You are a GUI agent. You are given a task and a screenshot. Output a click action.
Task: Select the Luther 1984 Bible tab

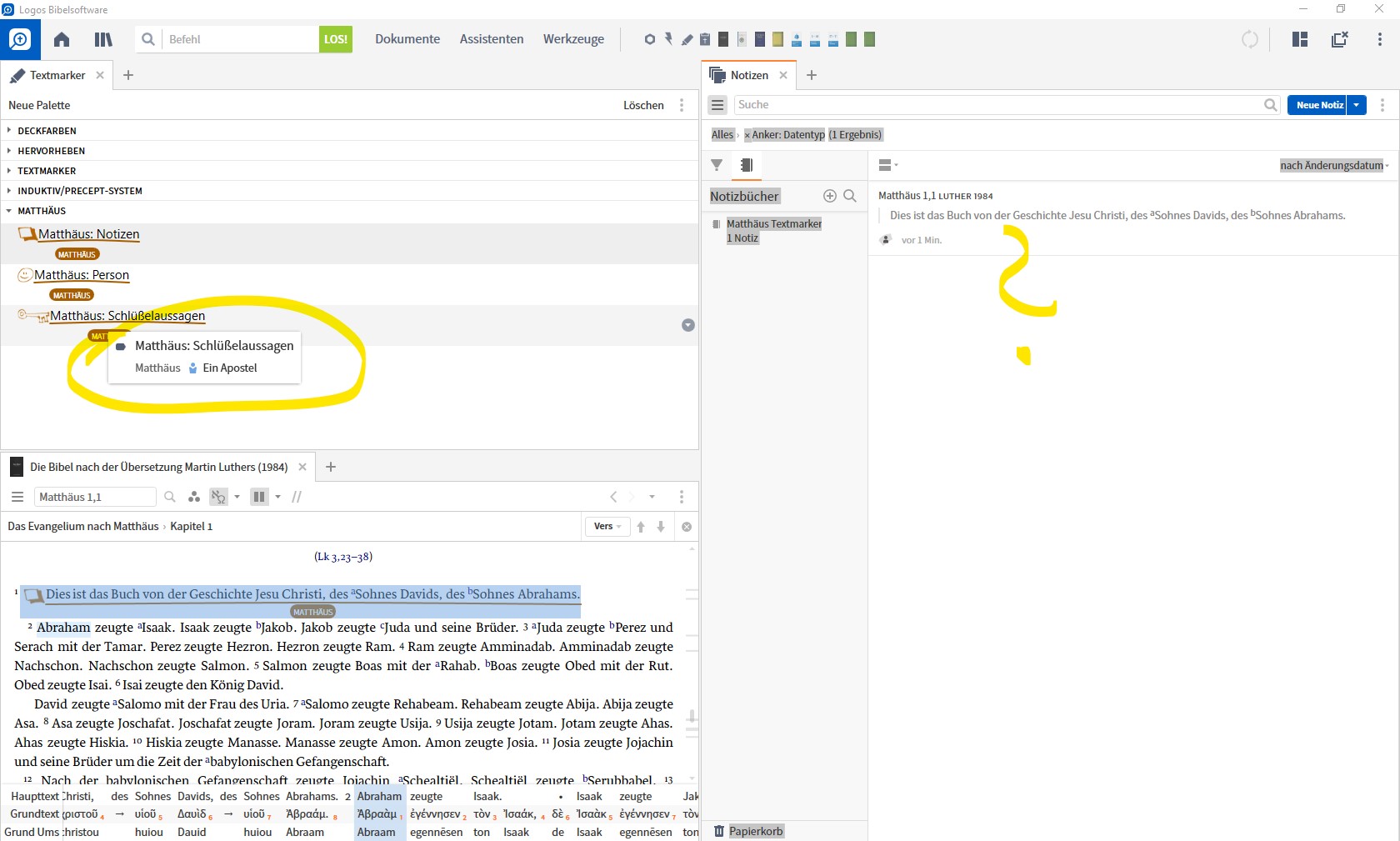[159, 467]
